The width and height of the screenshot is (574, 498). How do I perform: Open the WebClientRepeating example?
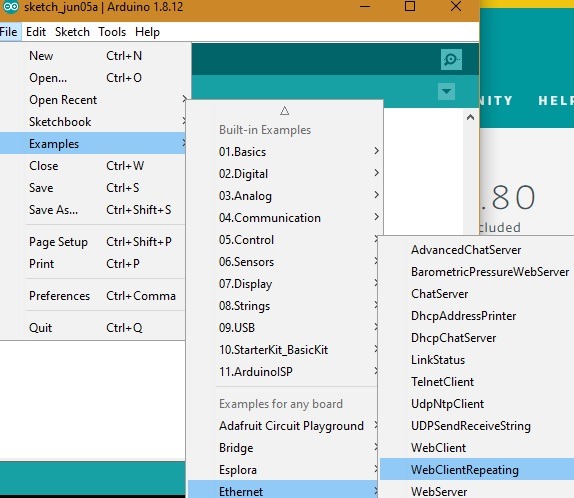(x=477, y=469)
